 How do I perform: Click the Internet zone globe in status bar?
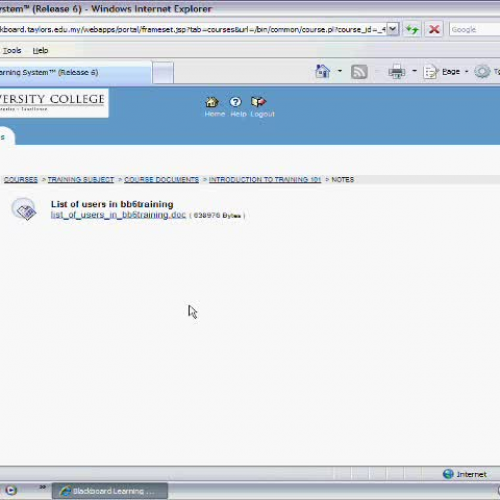tap(448, 474)
